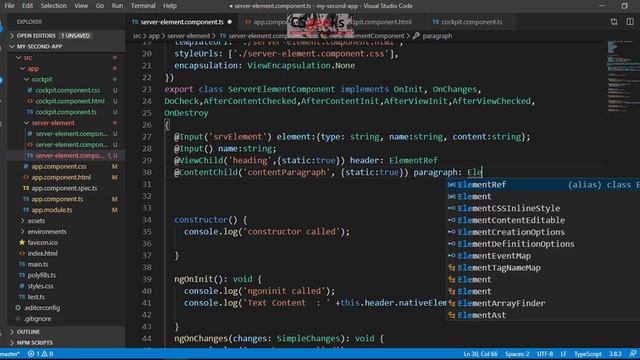Click the feedback icon in status bar
This screenshot has width=640, height=360.
pyautogui.click(x=632, y=354)
